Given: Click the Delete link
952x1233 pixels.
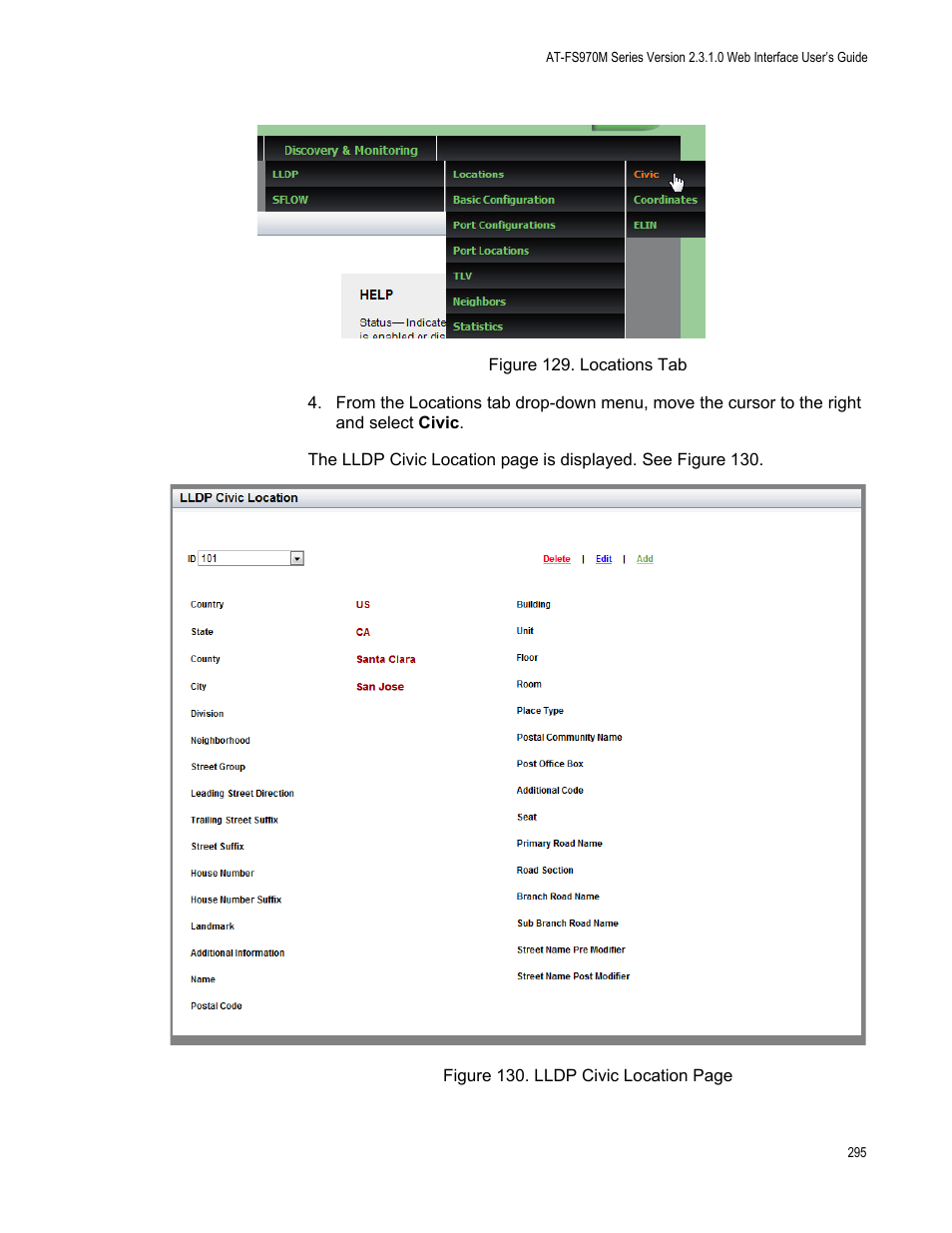Looking at the screenshot, I should pyautogui.click(x=557, y=559).
